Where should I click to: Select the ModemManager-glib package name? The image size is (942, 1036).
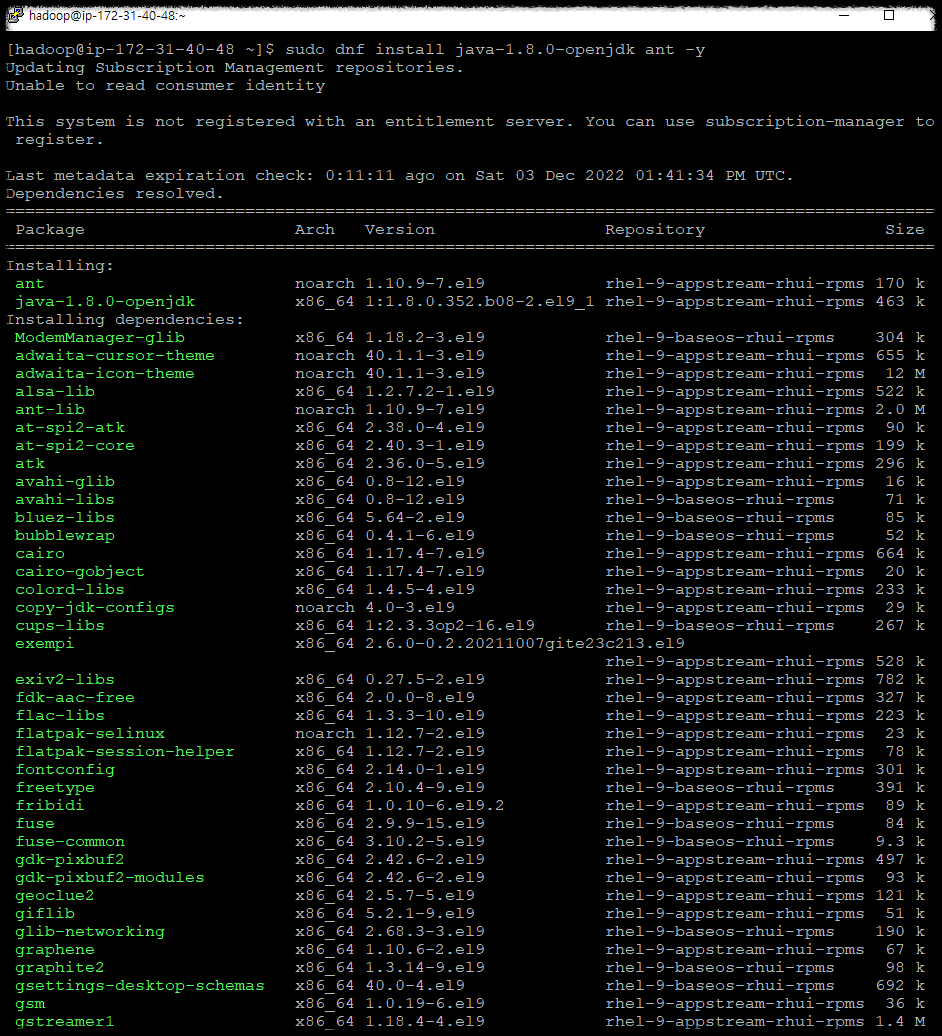pos(100,337)
